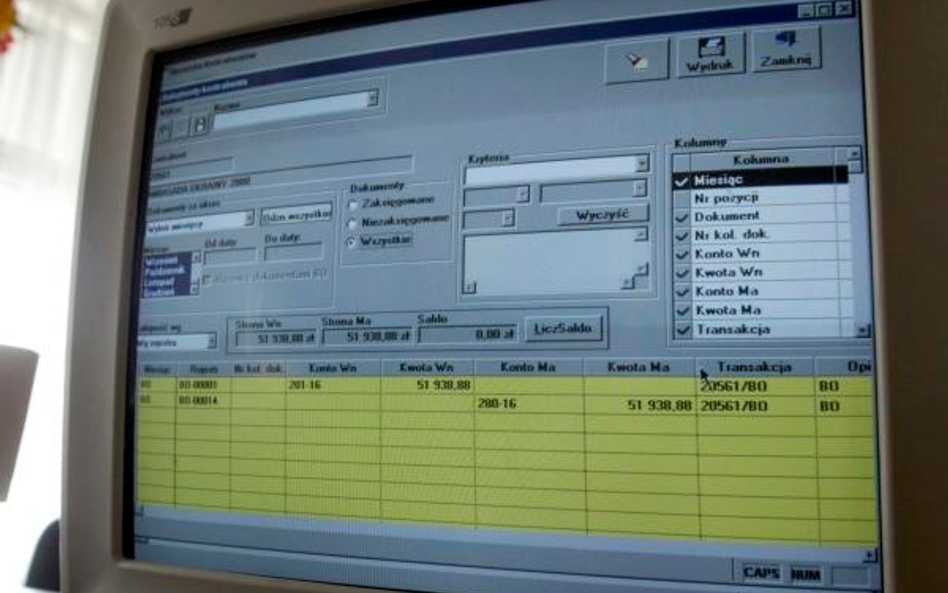Open the Kryteria dropdown list
The image size is (948, 593).
641,163
